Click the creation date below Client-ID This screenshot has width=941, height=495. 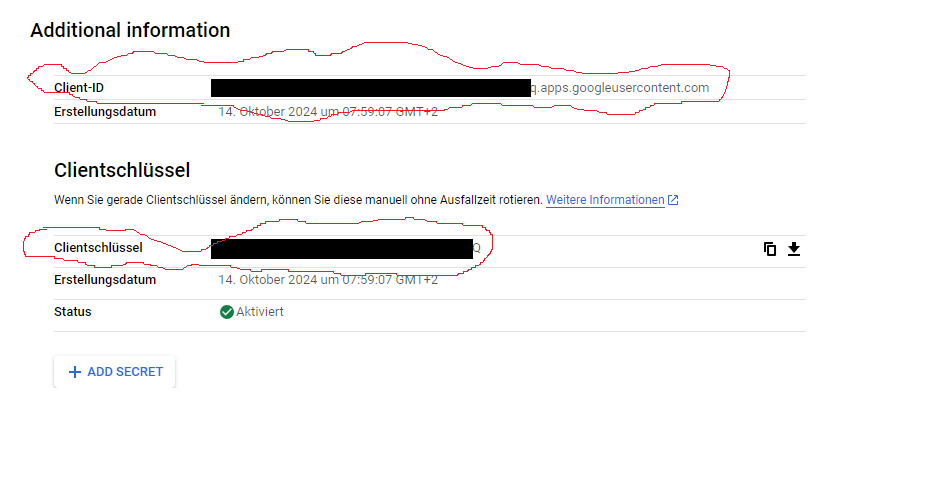328,112
